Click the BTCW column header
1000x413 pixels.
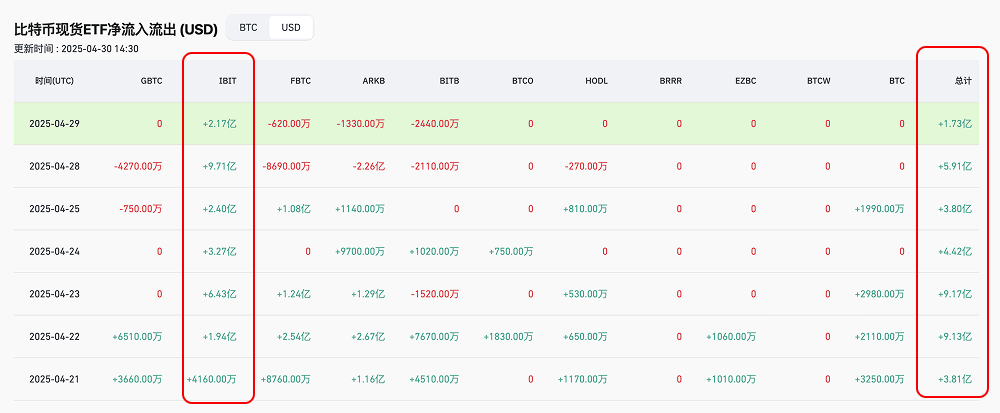[x=819, y=80]
